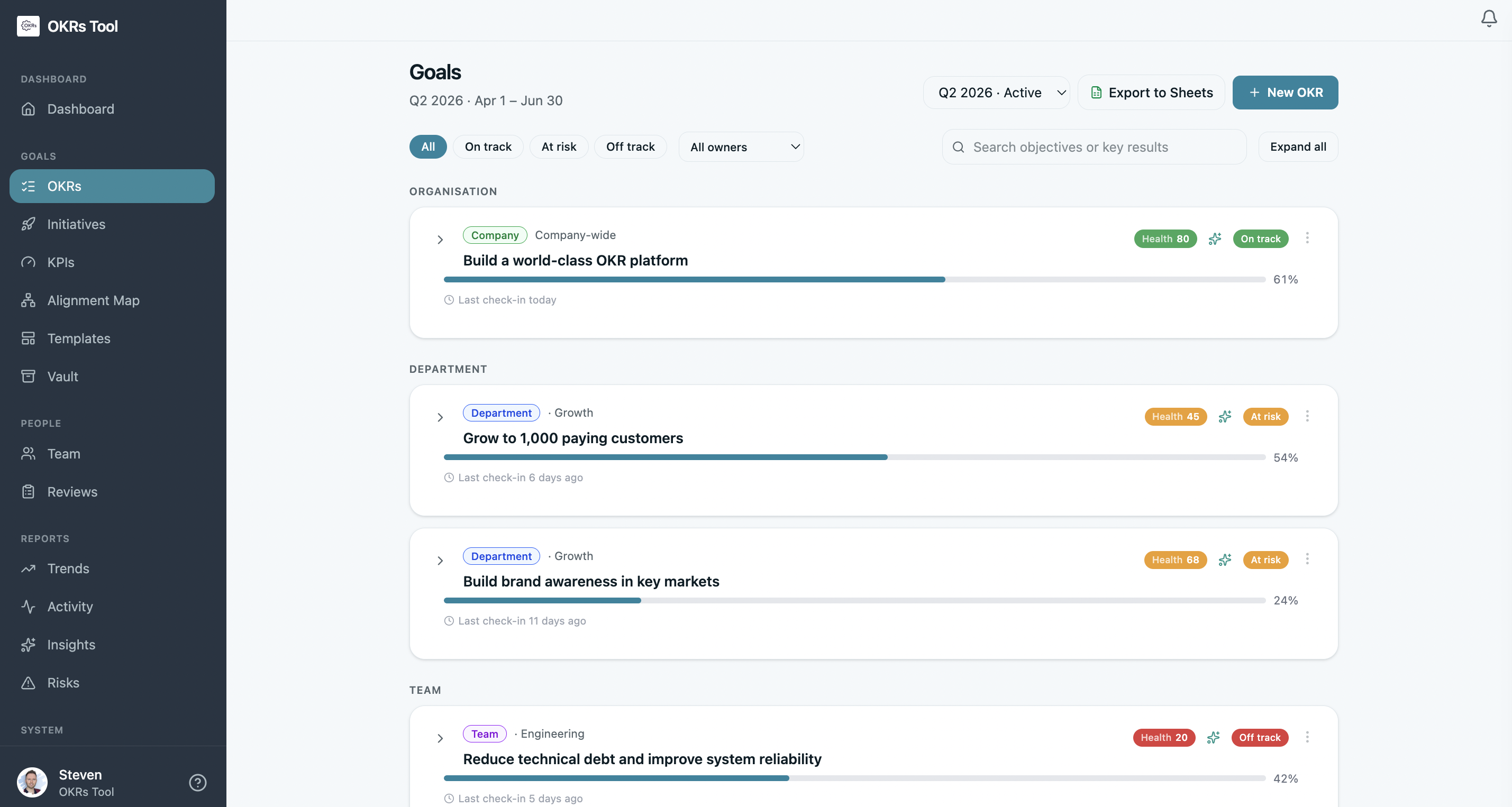The width and height of the screenshot is (1512, 807).
Task: Open the Vault section
Action: [x=62, y=376]
